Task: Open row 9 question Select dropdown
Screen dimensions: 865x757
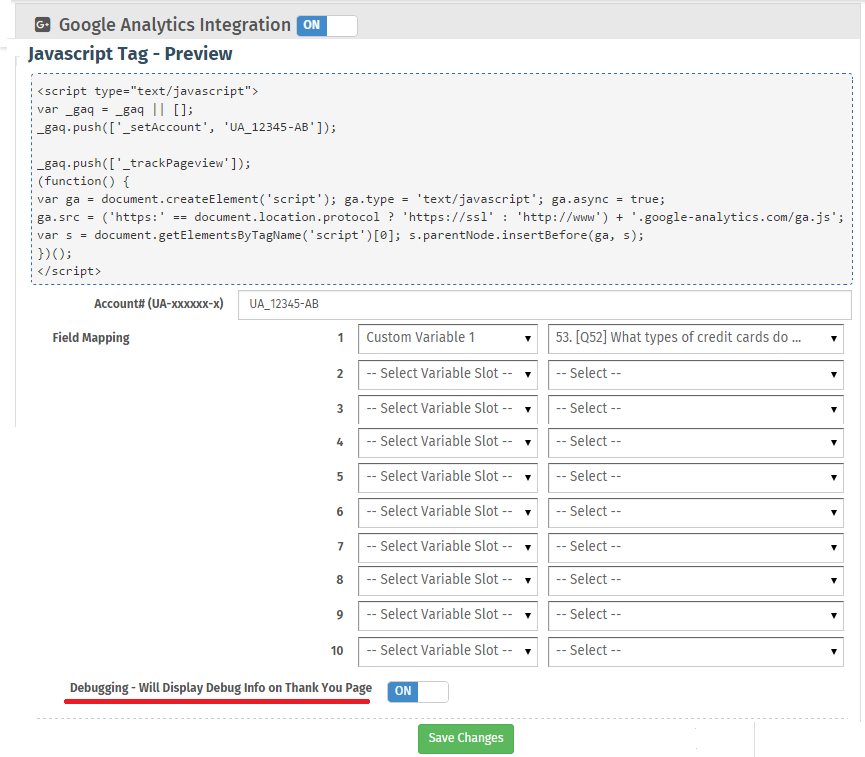Action: 696,616
